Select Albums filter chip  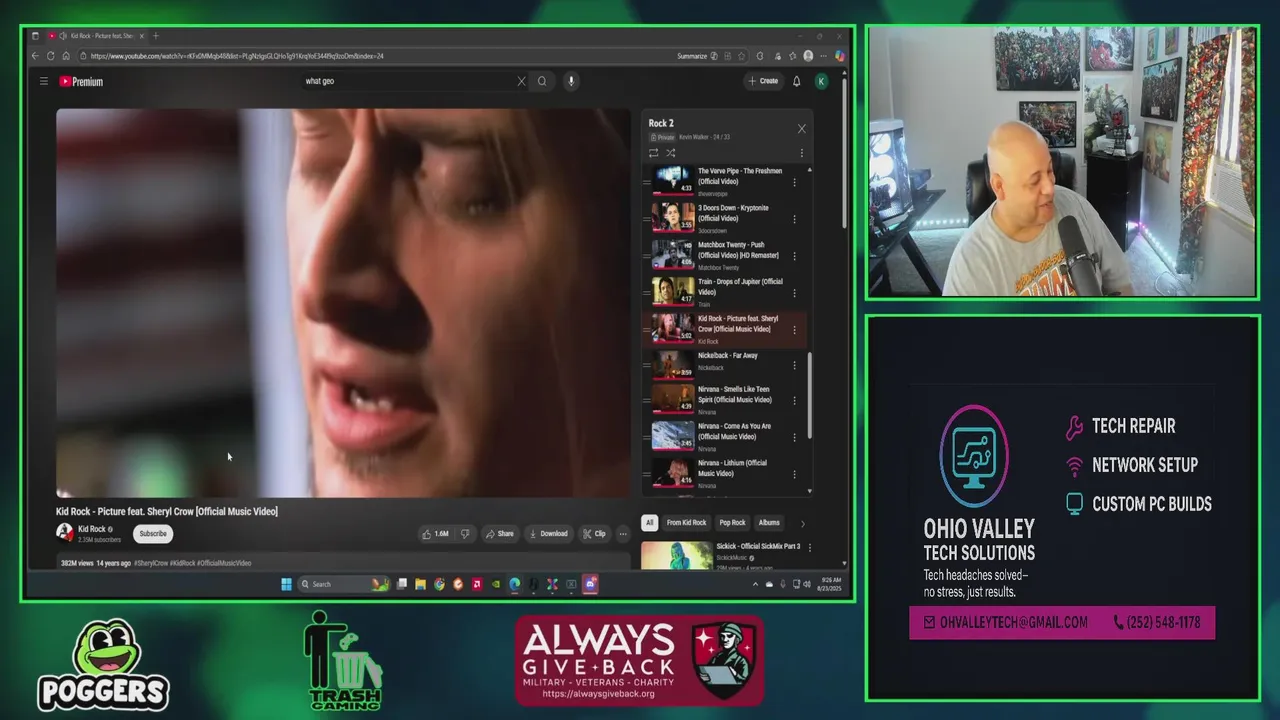769,522
